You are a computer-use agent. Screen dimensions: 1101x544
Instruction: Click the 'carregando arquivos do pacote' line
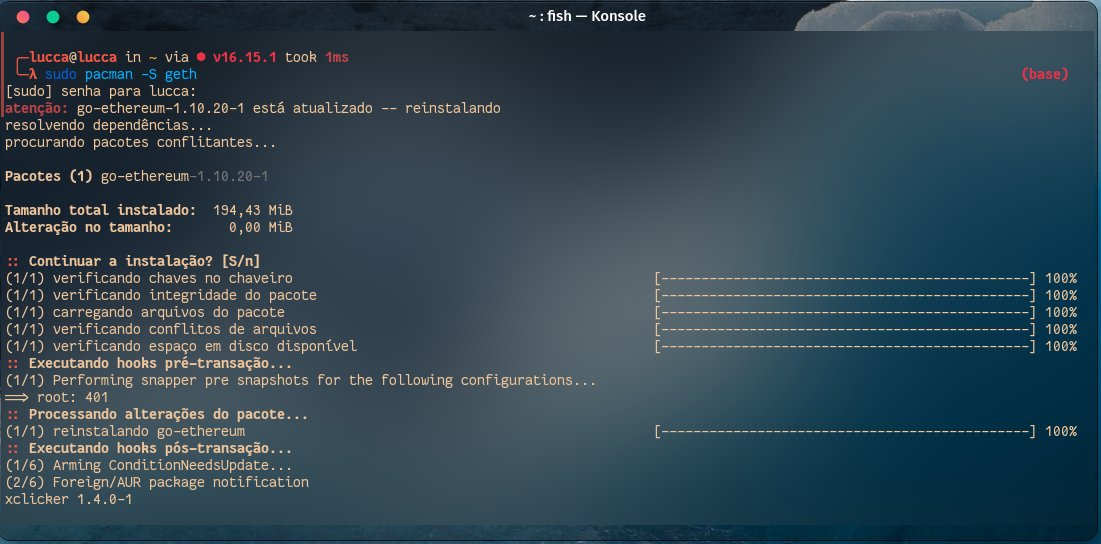pyautogui.click(x=145, y=312)
